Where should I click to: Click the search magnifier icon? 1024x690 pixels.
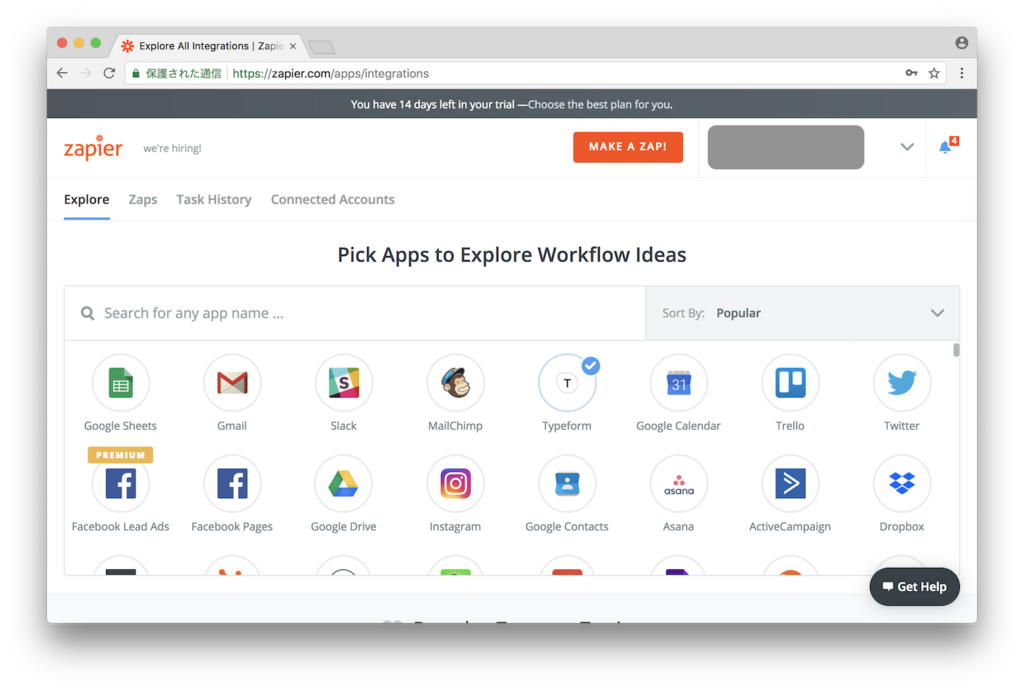(x=88, y=313)
